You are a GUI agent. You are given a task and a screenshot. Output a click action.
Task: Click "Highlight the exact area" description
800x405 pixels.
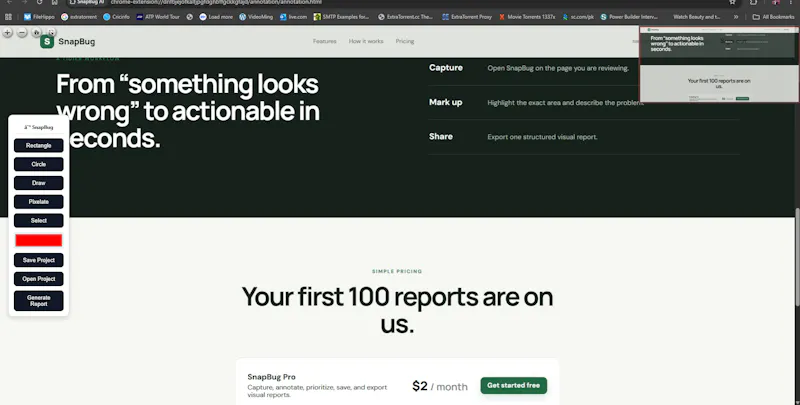tap(566, 103)
